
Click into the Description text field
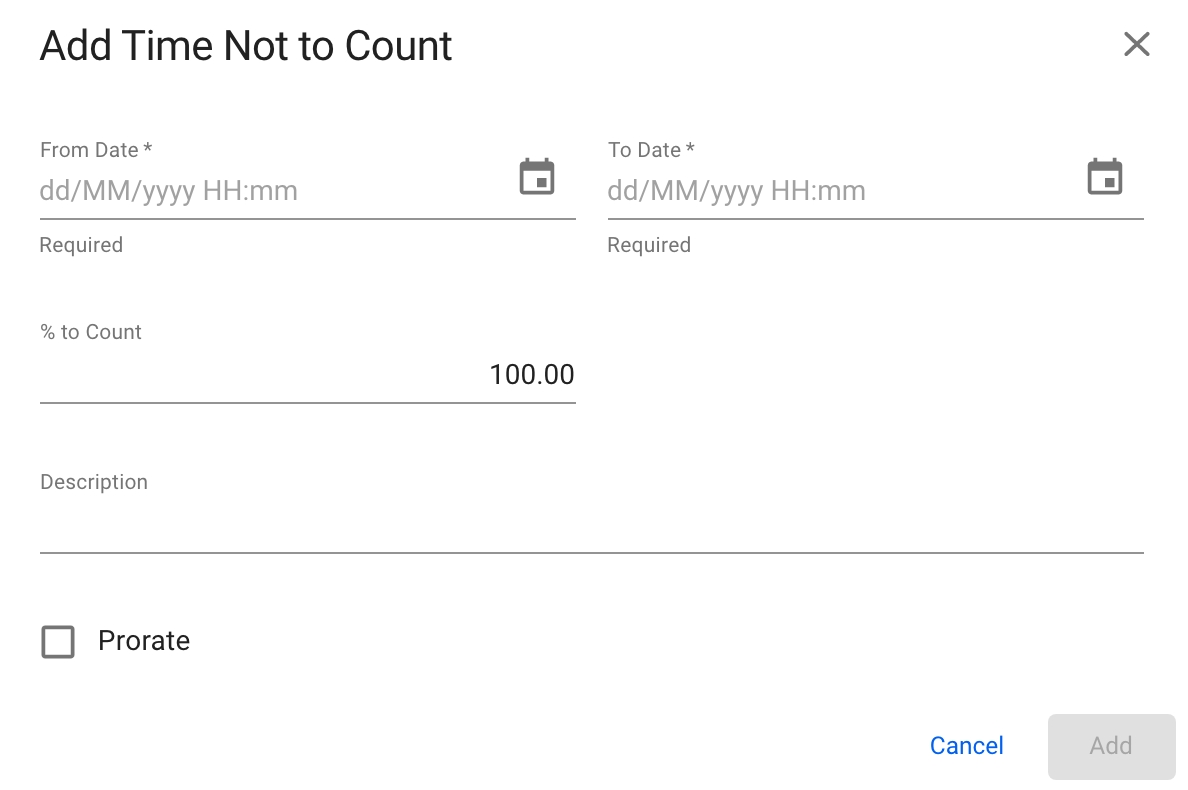click(590, 527)
